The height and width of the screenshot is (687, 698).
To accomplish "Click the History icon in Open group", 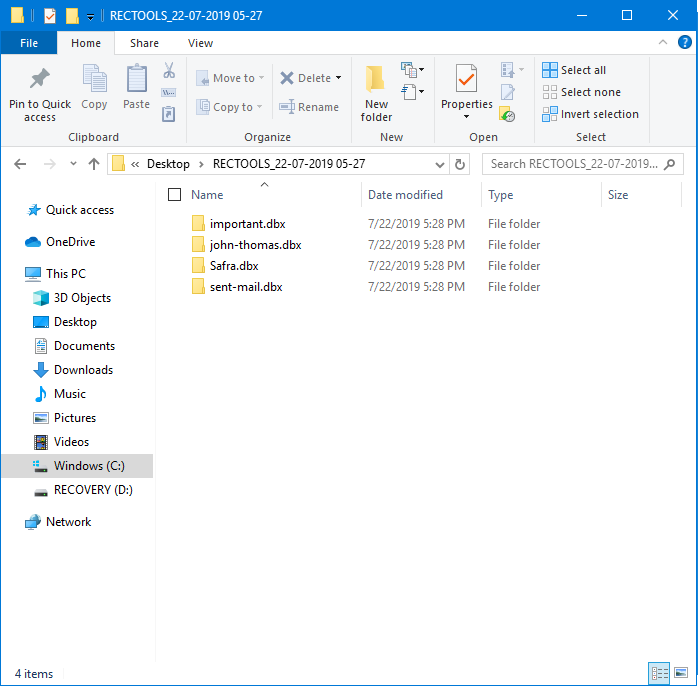I will pos(507,114).
